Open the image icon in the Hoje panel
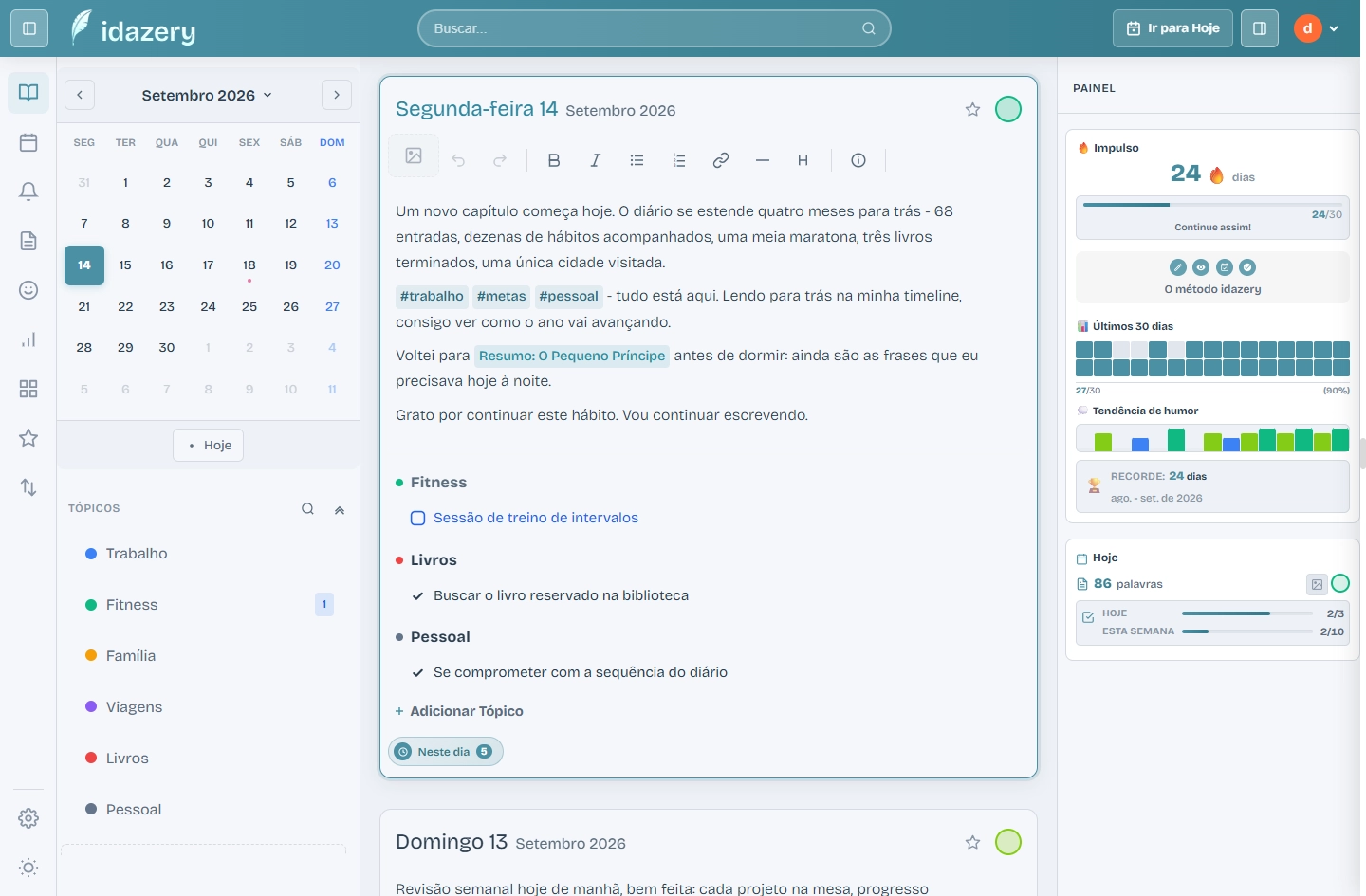Image resolution: width=1366 pixels, height=896 pixels. pos(1317,584)
